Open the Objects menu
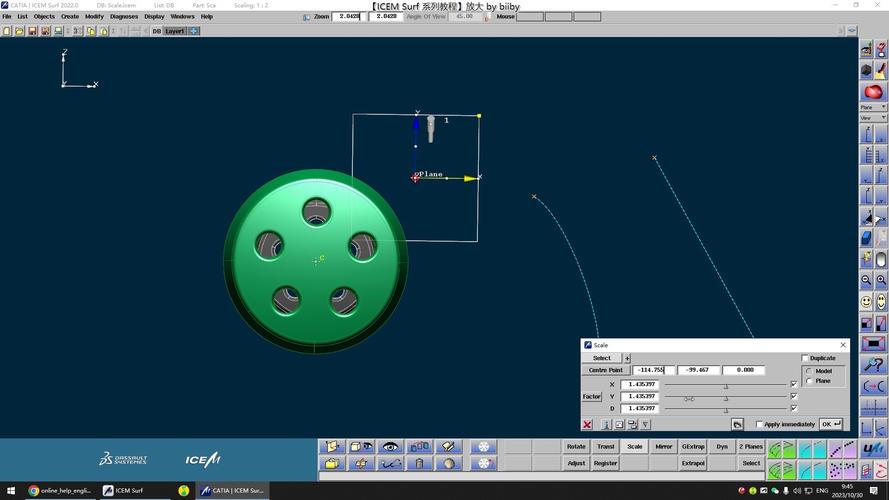889x500 pixels. coord(44,16)
